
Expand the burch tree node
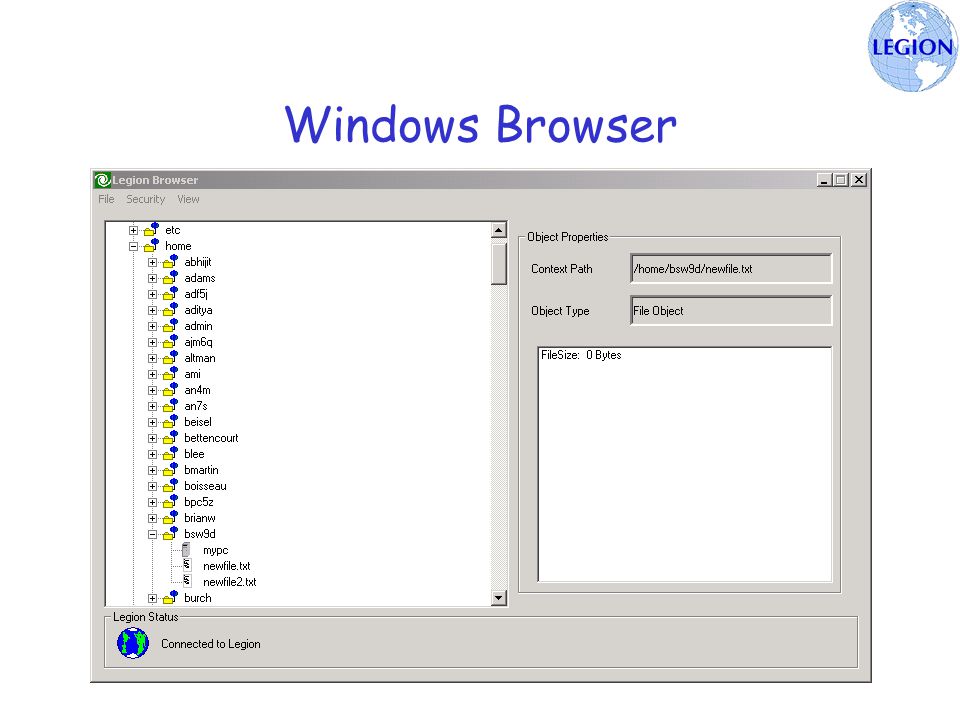pos(152,598)
